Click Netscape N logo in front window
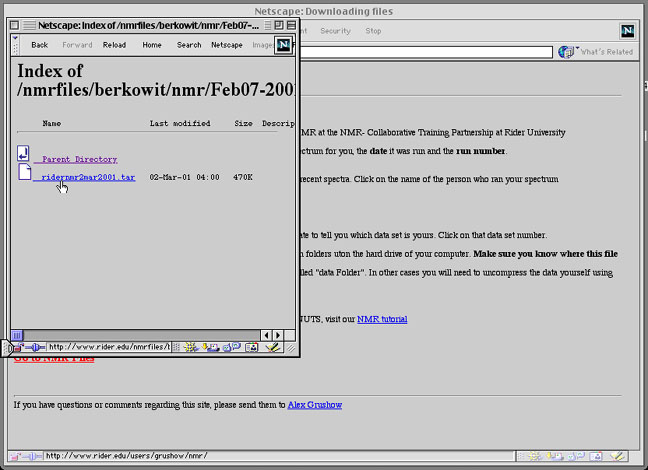The width and height of the screenshot is (648, 470). tap(283, 45)
